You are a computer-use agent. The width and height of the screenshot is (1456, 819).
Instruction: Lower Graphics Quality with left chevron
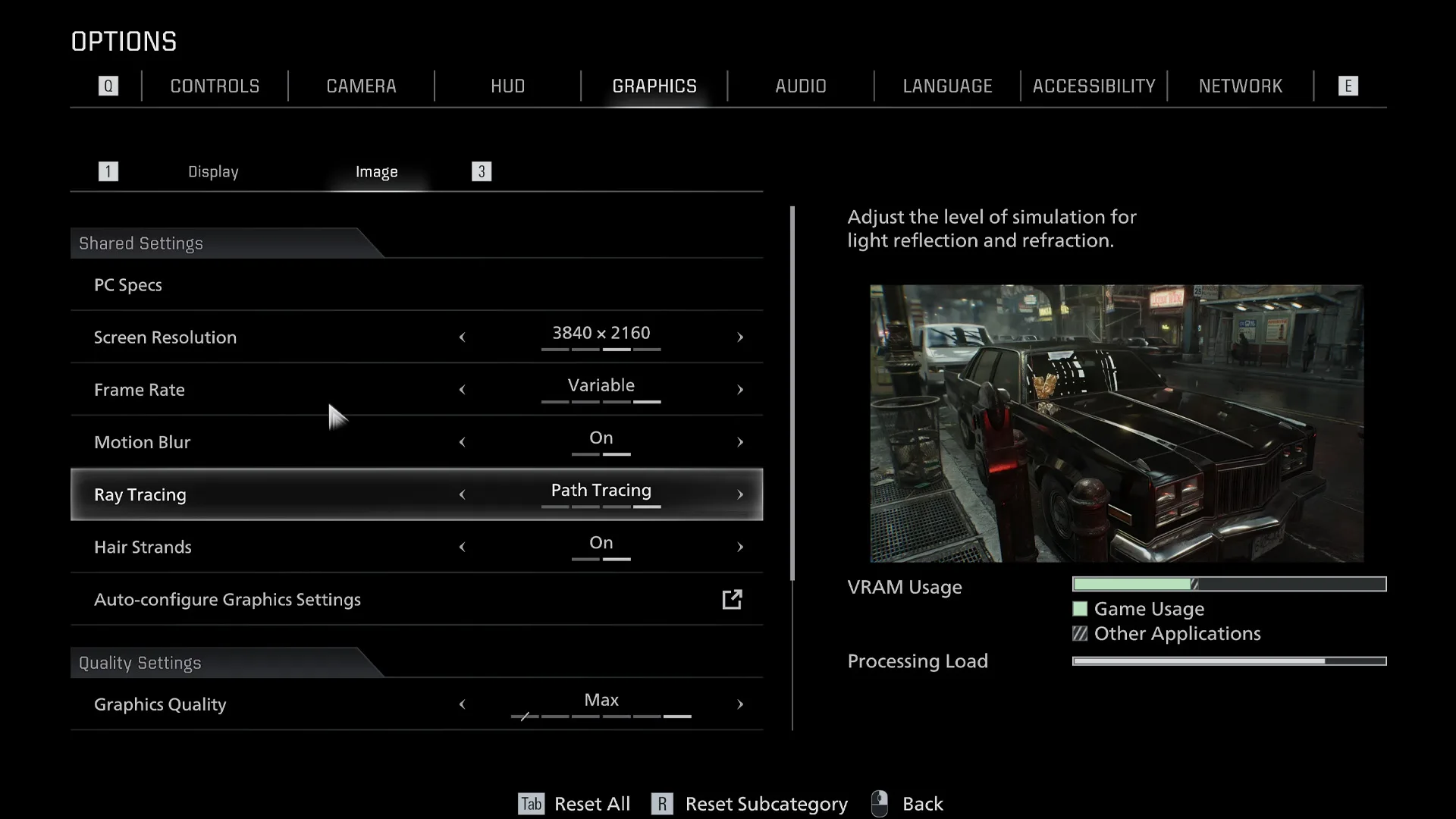click(x=463, y=704)
